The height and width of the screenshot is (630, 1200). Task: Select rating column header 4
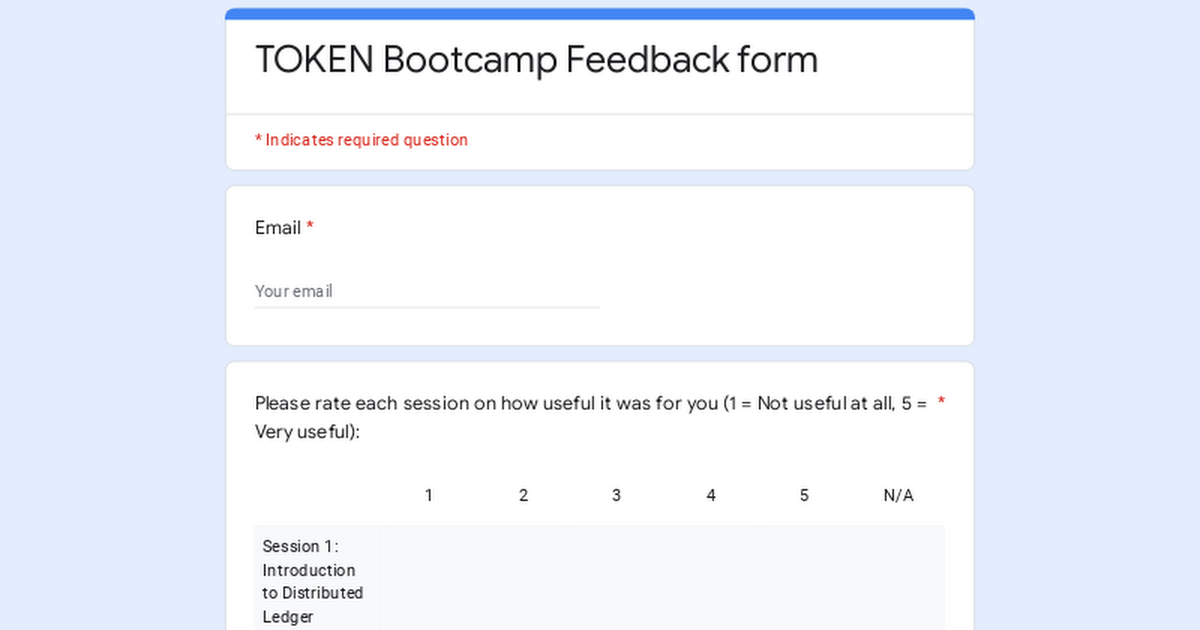tap(711, 495)
